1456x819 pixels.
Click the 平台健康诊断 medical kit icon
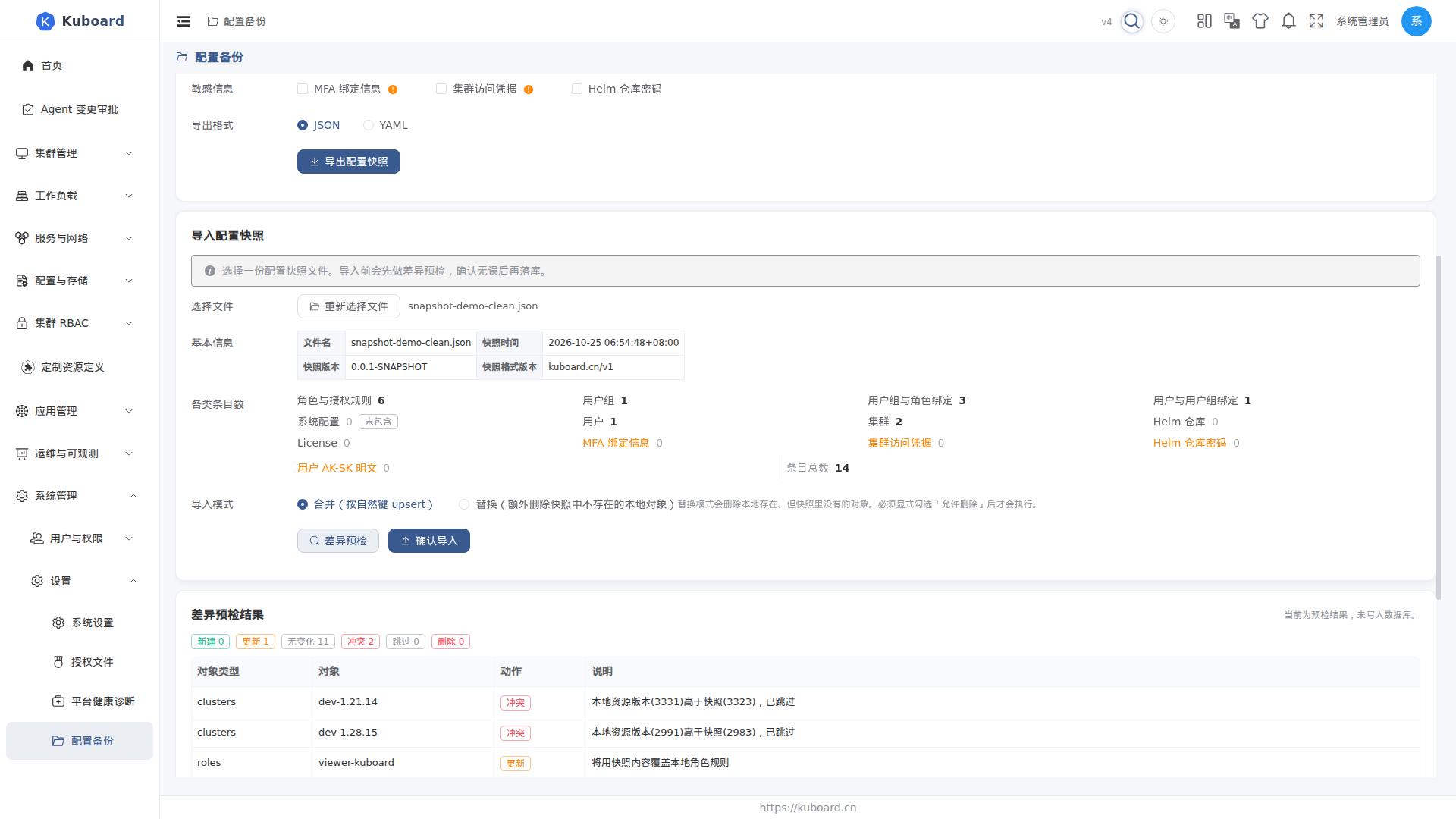tap(58, 701)
